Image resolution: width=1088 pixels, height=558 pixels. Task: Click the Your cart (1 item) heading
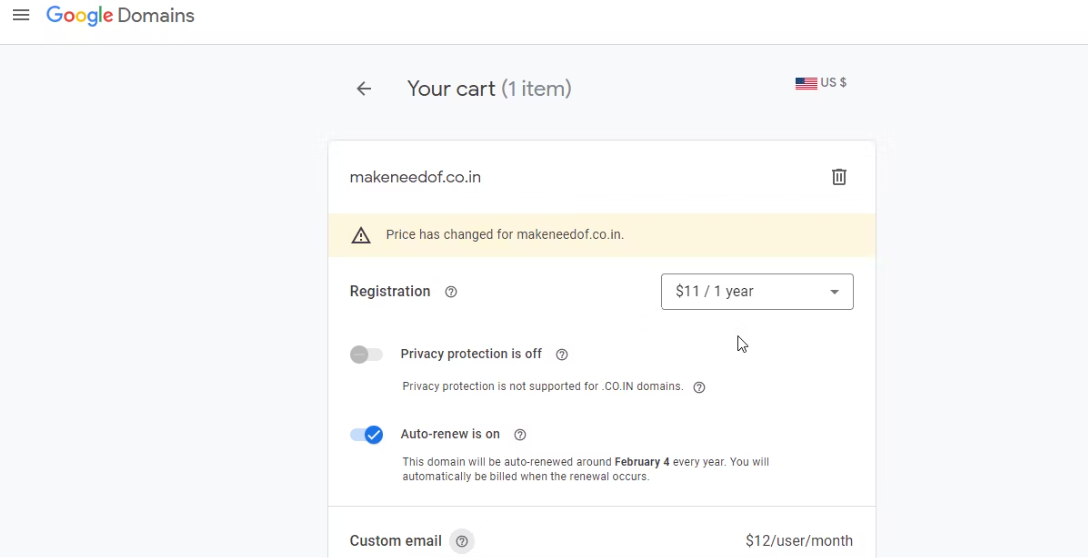click(x=489, y=89)
